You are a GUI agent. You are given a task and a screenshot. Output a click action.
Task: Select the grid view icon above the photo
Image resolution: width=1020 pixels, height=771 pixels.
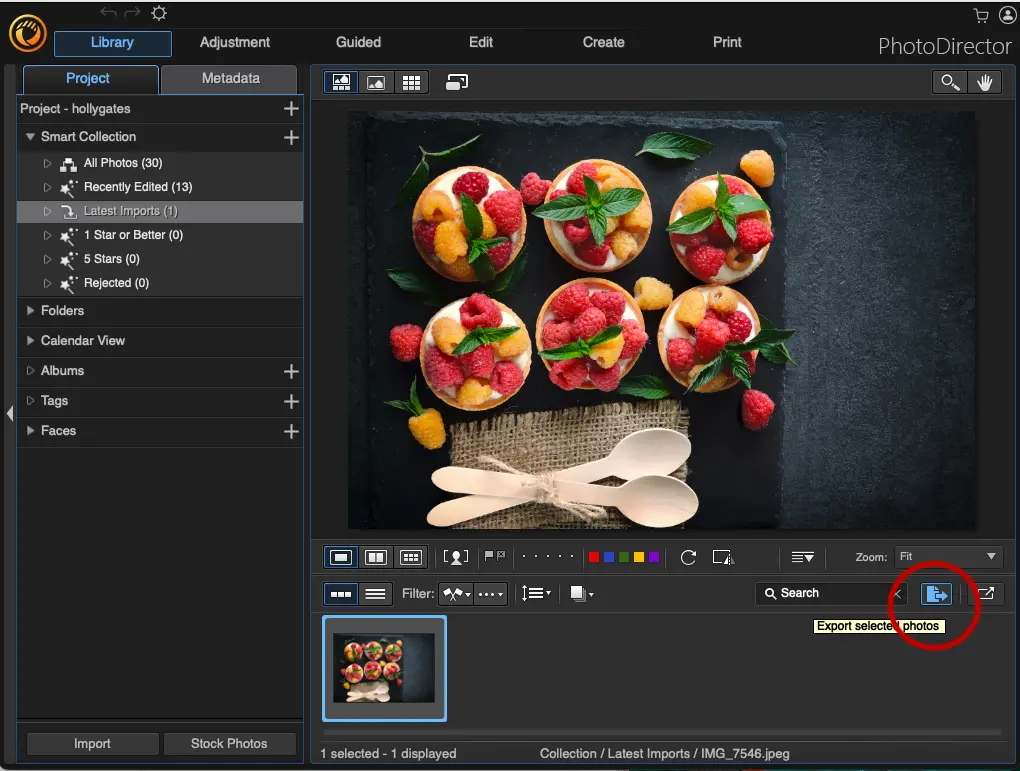point(411,82)
